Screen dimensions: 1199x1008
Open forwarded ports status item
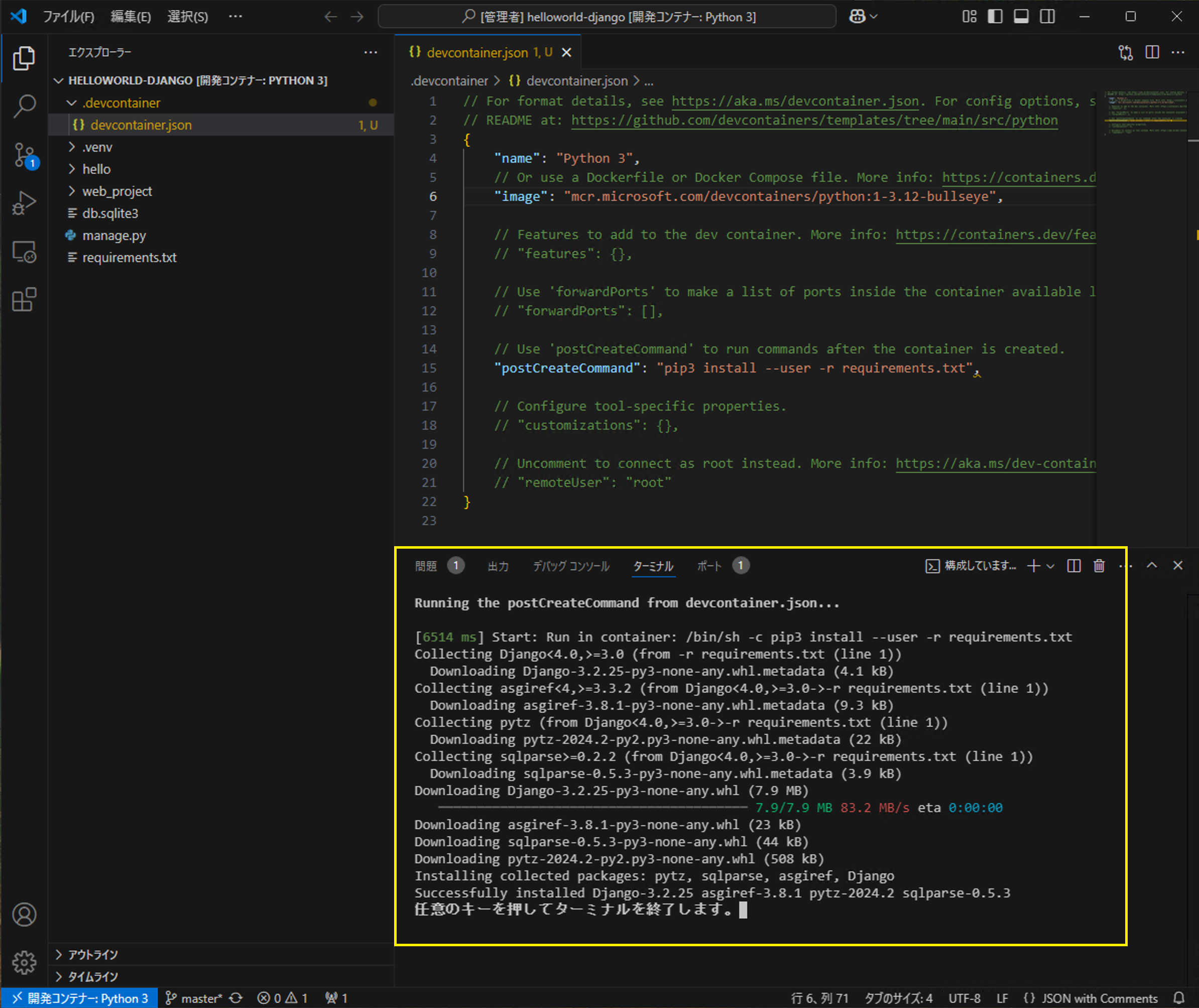336,998
